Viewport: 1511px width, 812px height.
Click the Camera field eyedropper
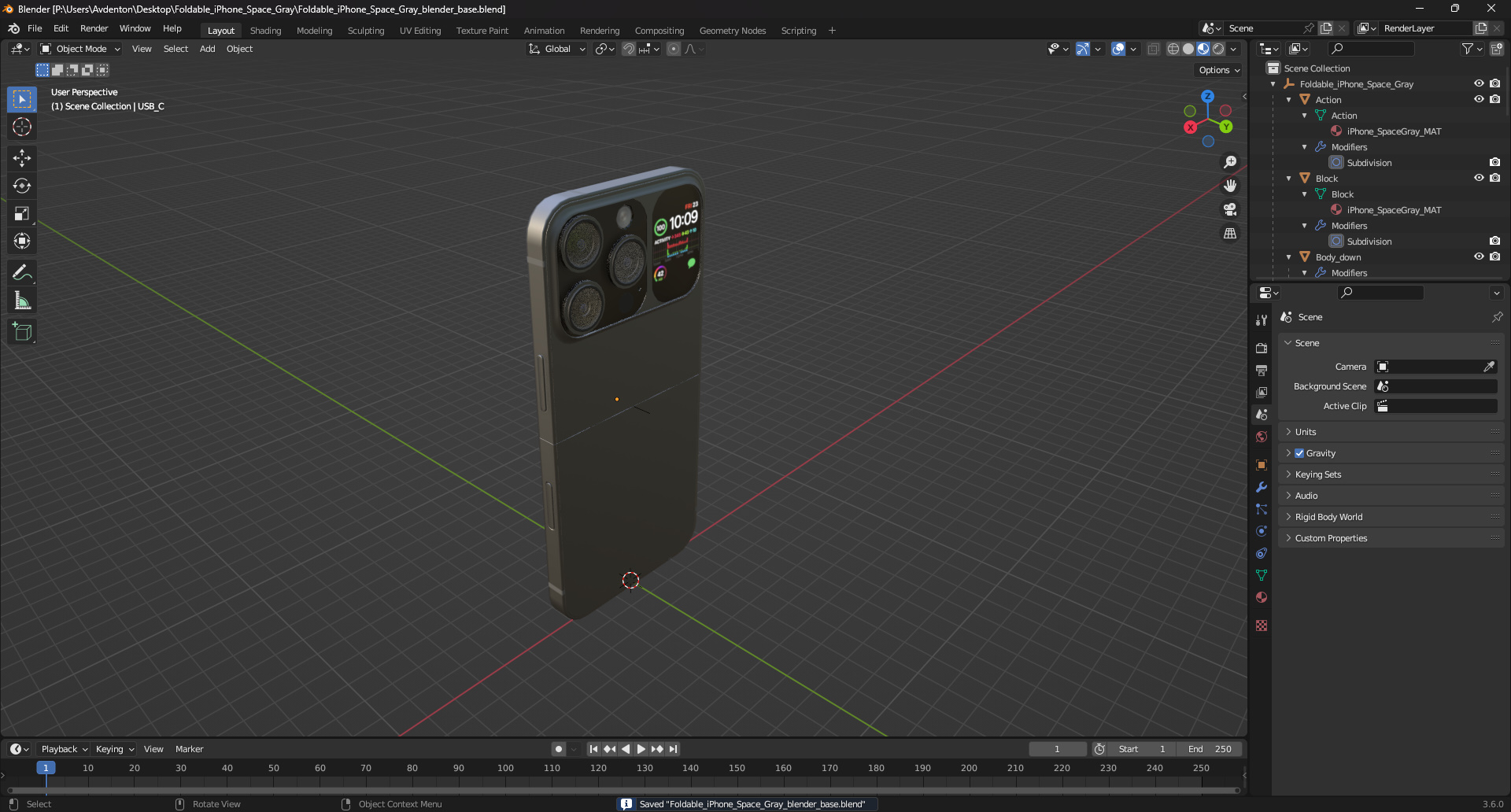pos(1489,367)
